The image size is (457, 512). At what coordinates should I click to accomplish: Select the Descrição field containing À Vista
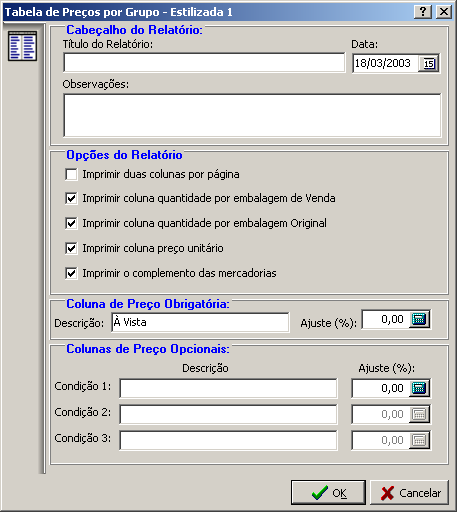click(200, 322)
